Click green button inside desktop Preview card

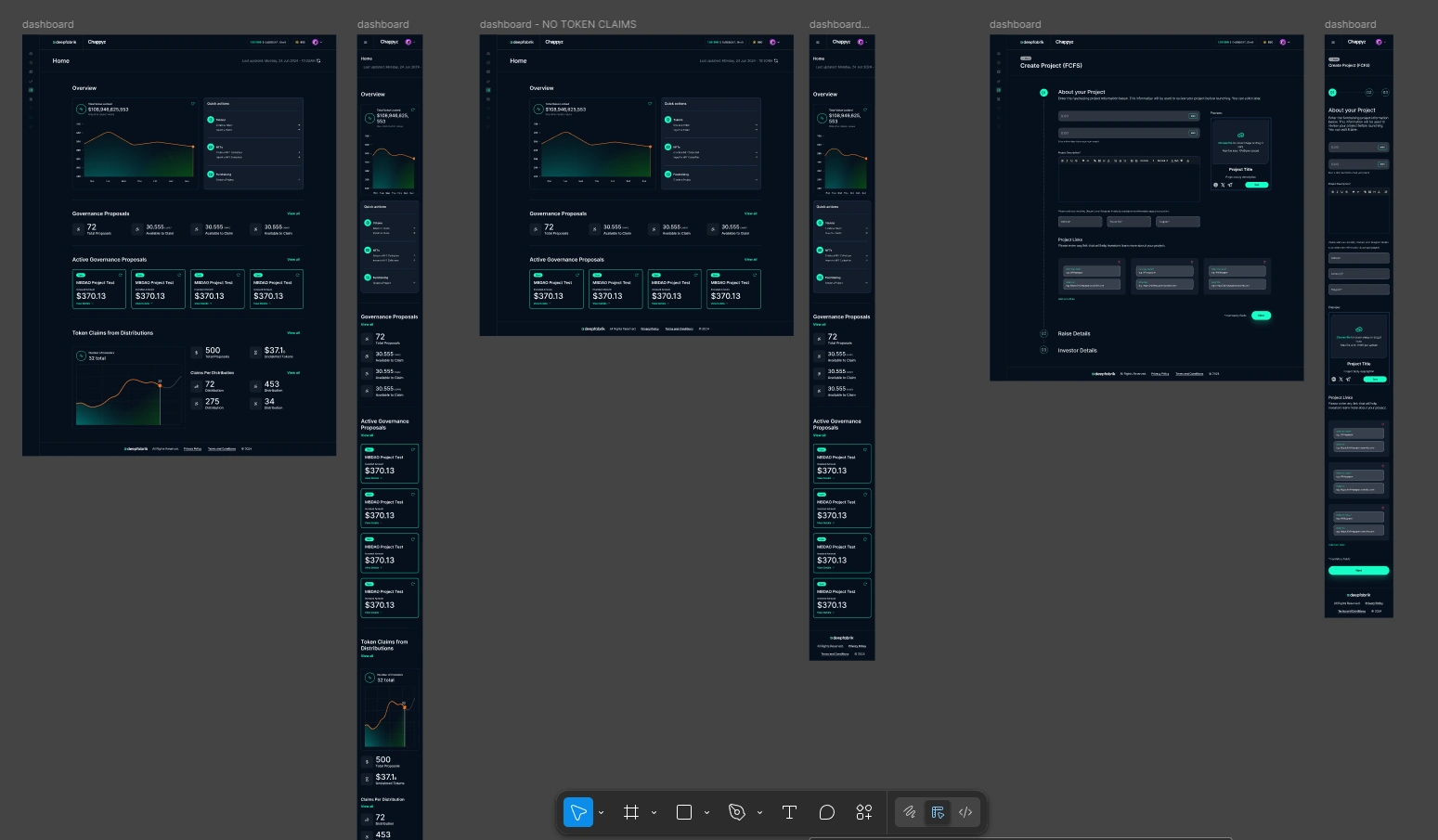[x=1256, y=185]
